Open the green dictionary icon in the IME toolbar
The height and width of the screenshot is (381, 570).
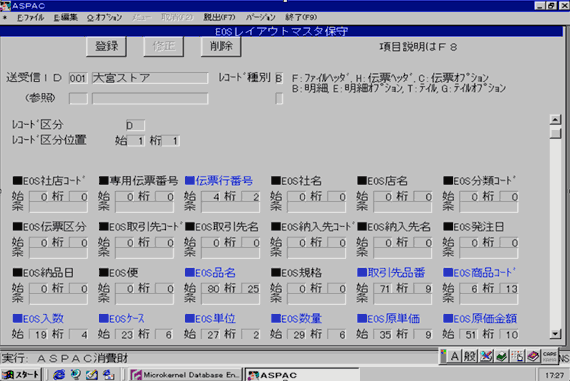click(x=502, y=356)
